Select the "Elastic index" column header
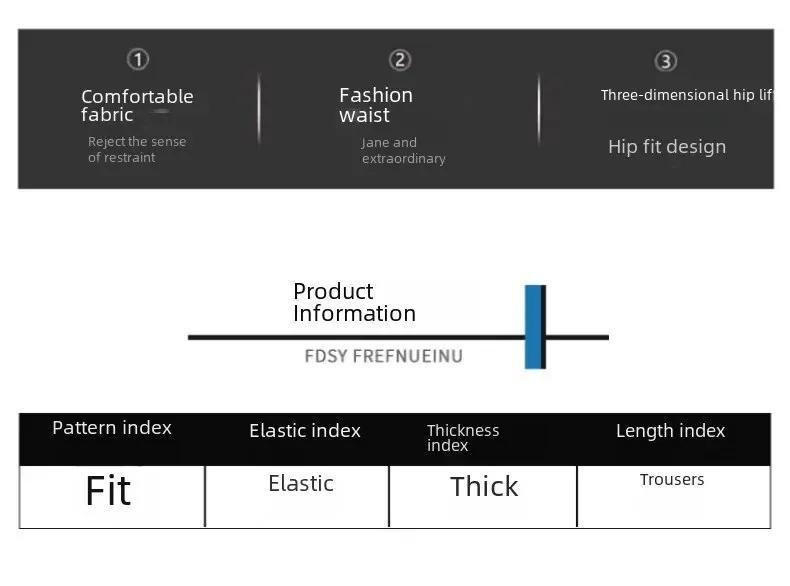This screenshot has width=790, height=586. coord(305,431)
